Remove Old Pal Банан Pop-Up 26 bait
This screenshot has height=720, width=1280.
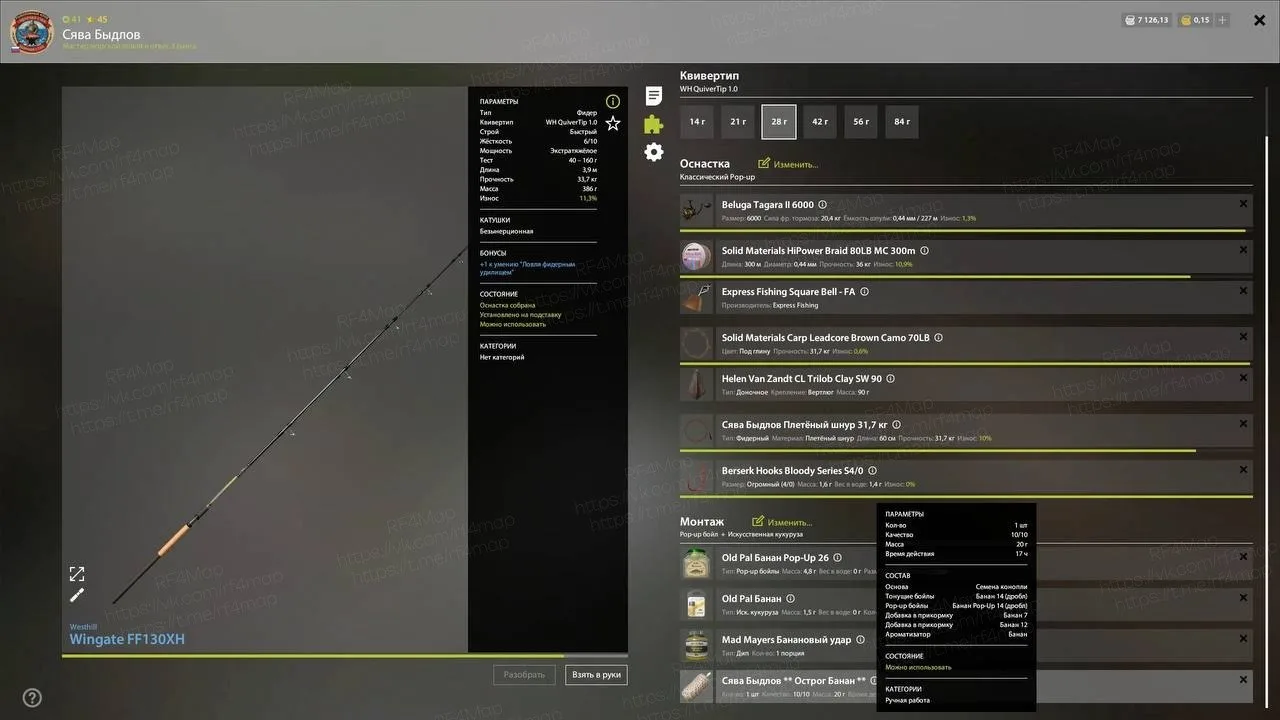(x=1243, y=557)
